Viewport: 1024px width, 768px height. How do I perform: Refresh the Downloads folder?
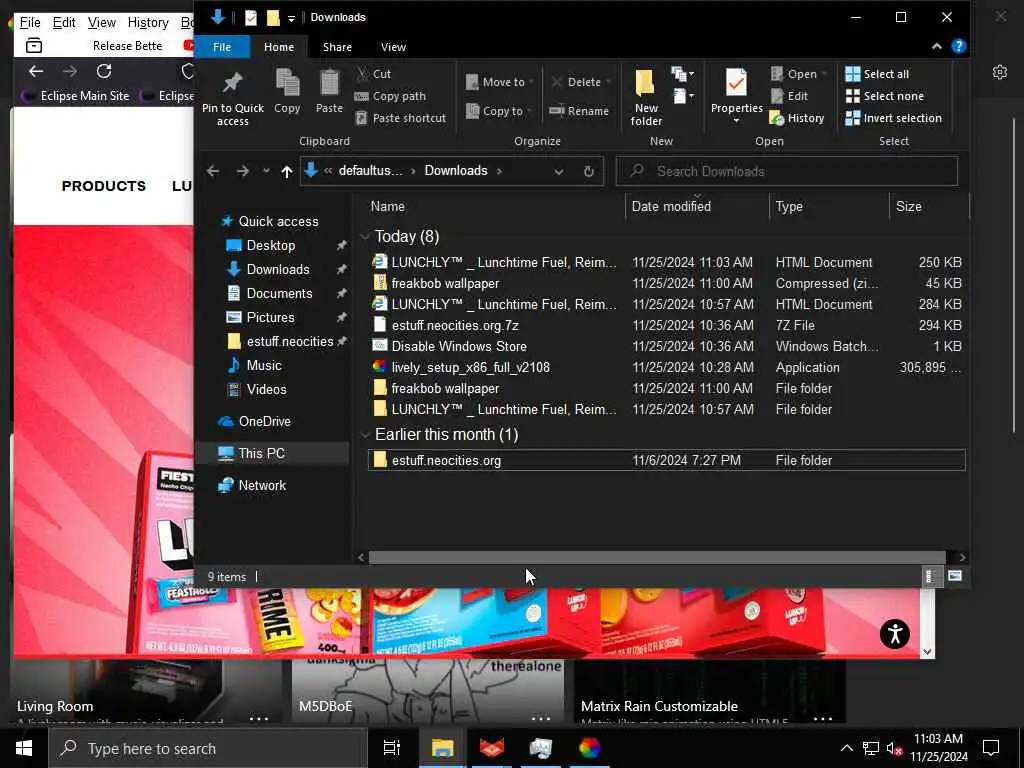588,171
